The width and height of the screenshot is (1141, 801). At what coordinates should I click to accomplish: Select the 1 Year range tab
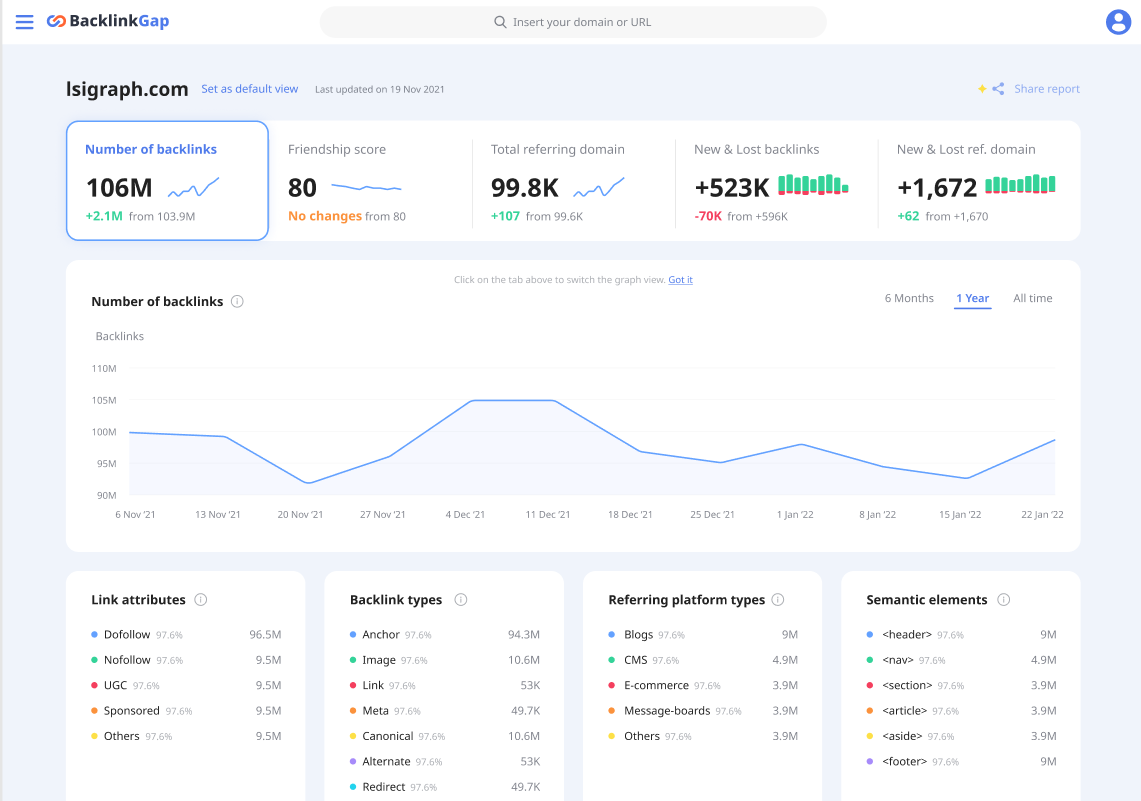pos(972,298)
